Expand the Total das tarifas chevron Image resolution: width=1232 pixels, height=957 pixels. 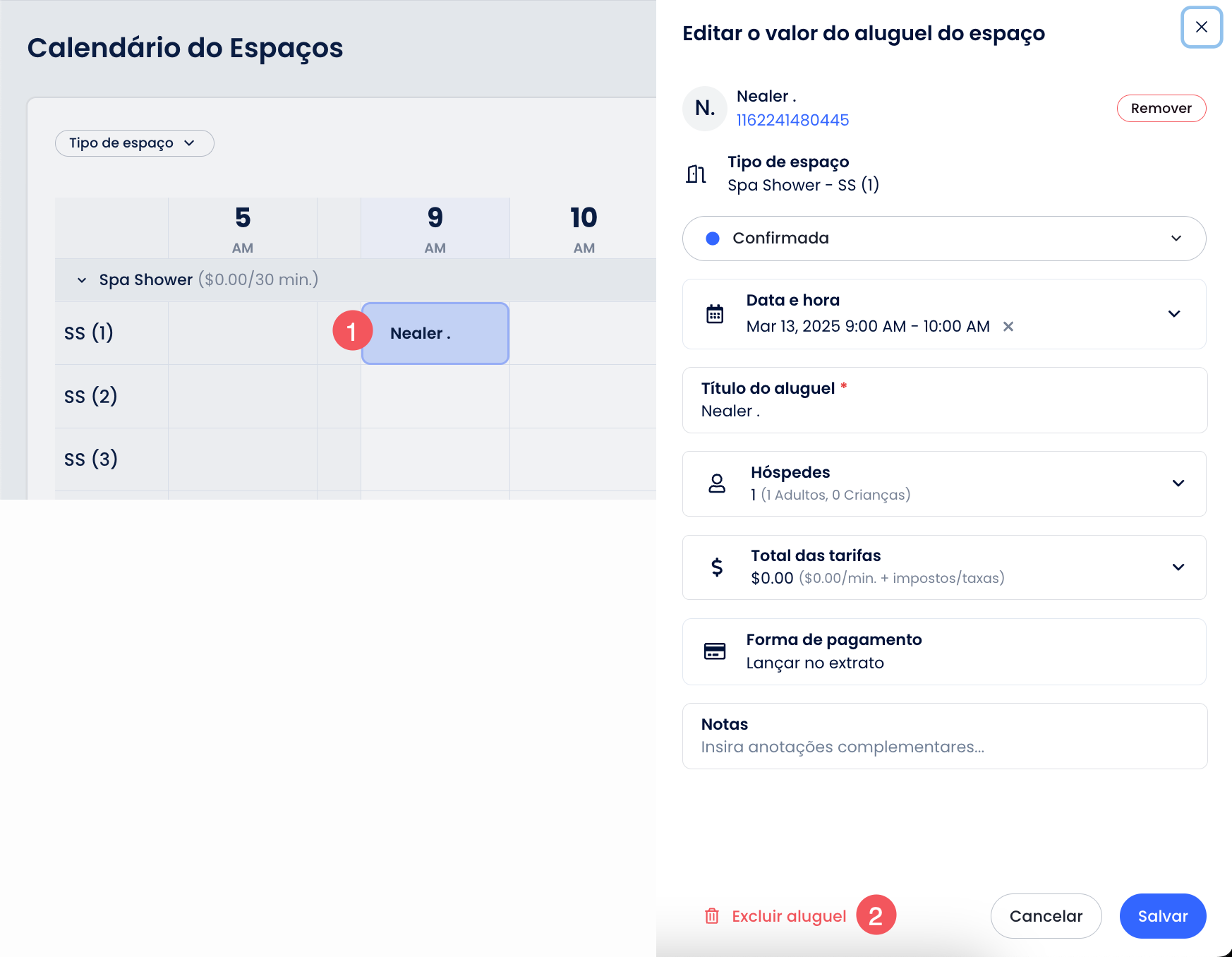(1178, 567)
